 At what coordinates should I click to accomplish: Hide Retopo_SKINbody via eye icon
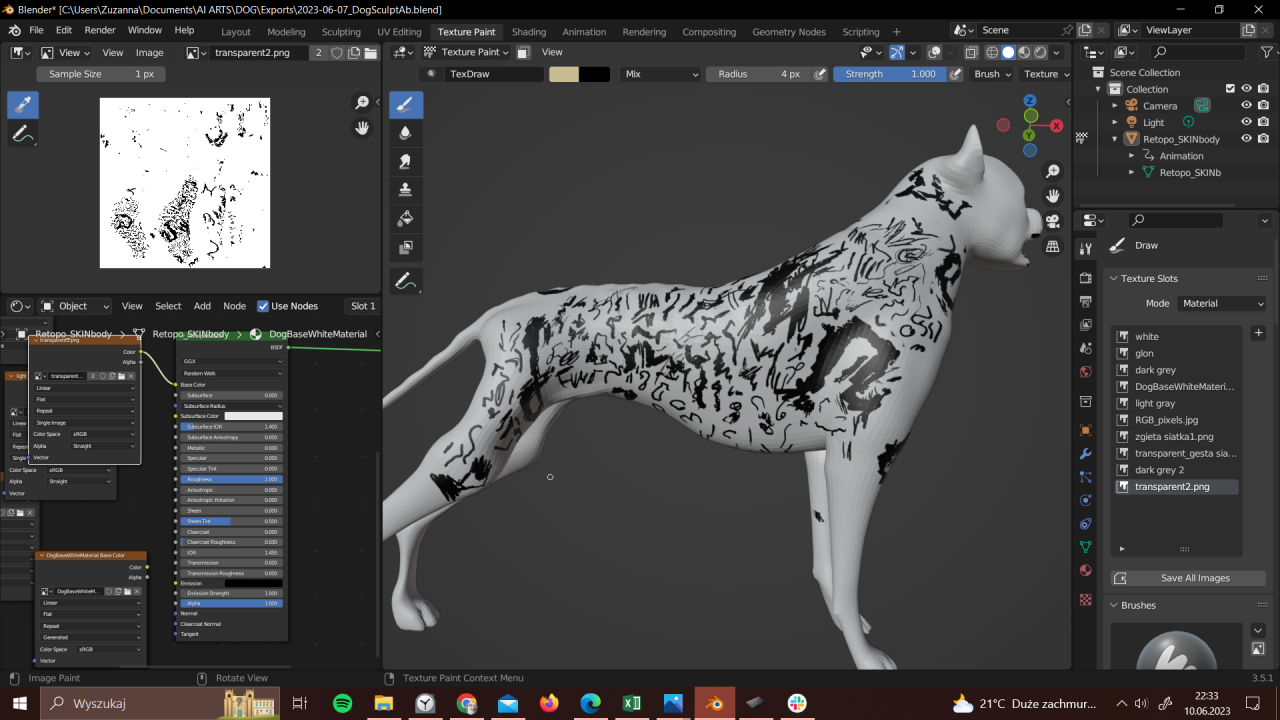(1247, 139)
